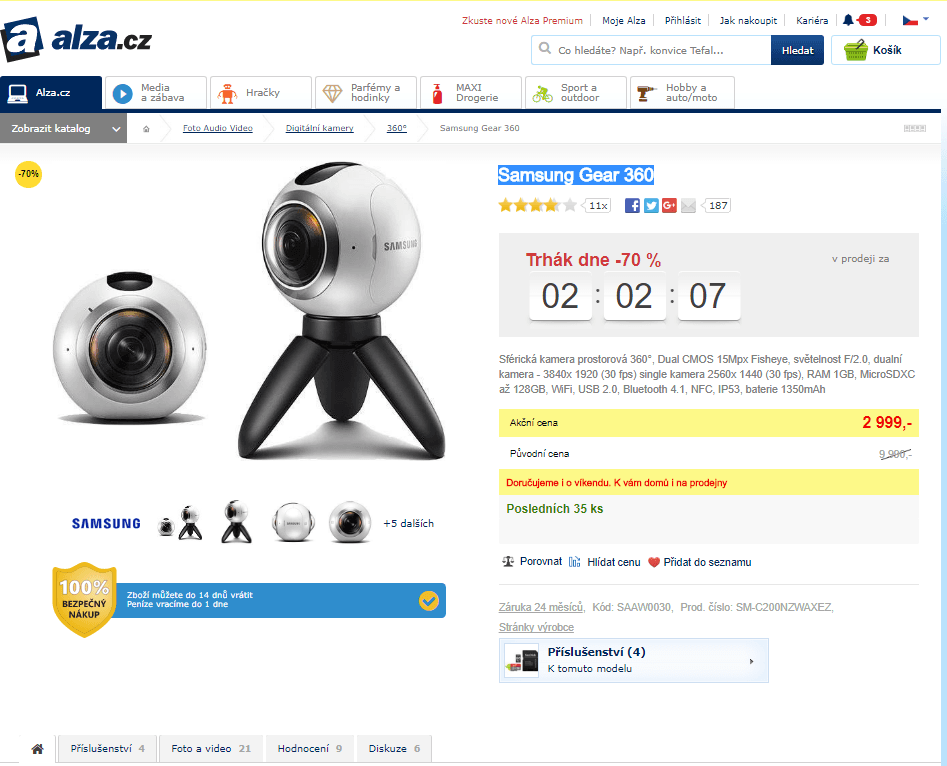947x766 pixels.
Task: Open Moje Alza link
Action: coord(623,21)
